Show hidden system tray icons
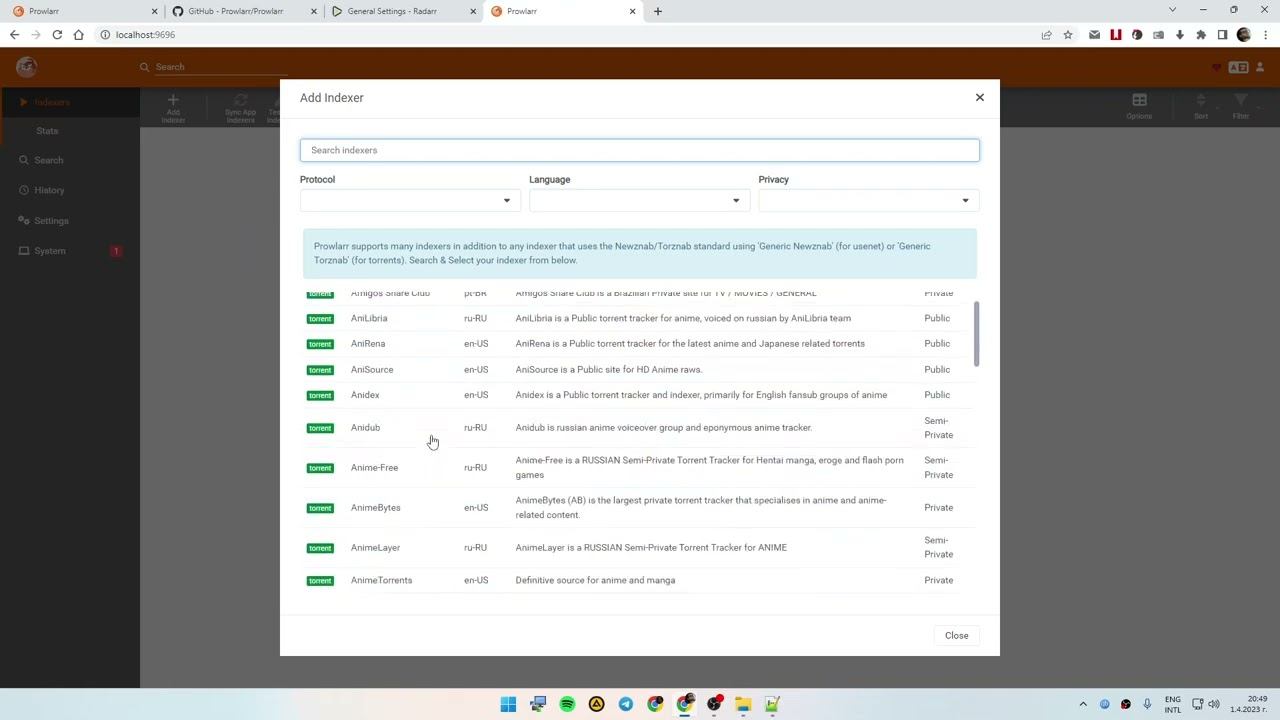This screenshot has height=720, width=1280. [1083, 704]
